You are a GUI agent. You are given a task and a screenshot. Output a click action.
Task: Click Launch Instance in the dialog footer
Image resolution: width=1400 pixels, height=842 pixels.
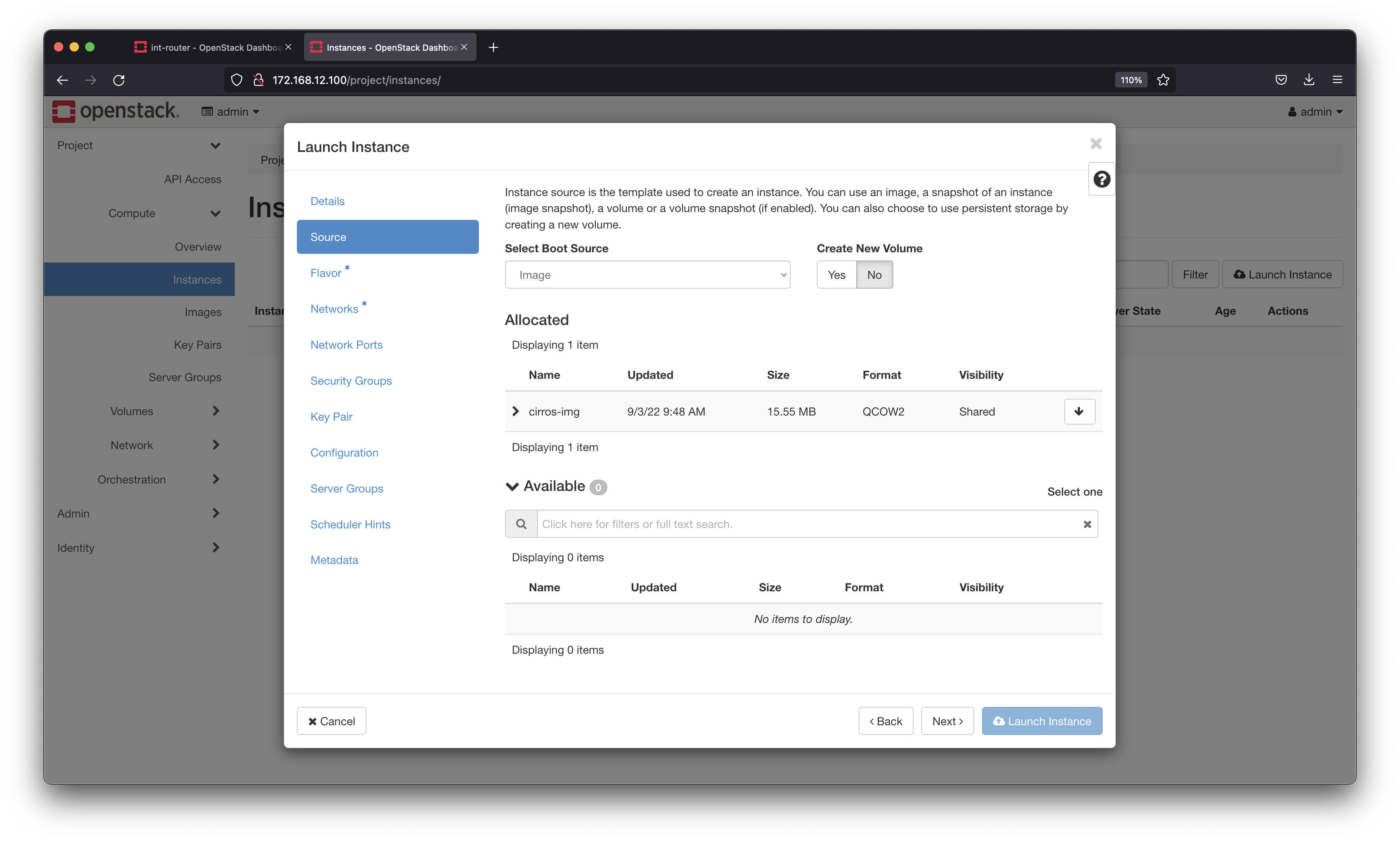click(1041, 721)
